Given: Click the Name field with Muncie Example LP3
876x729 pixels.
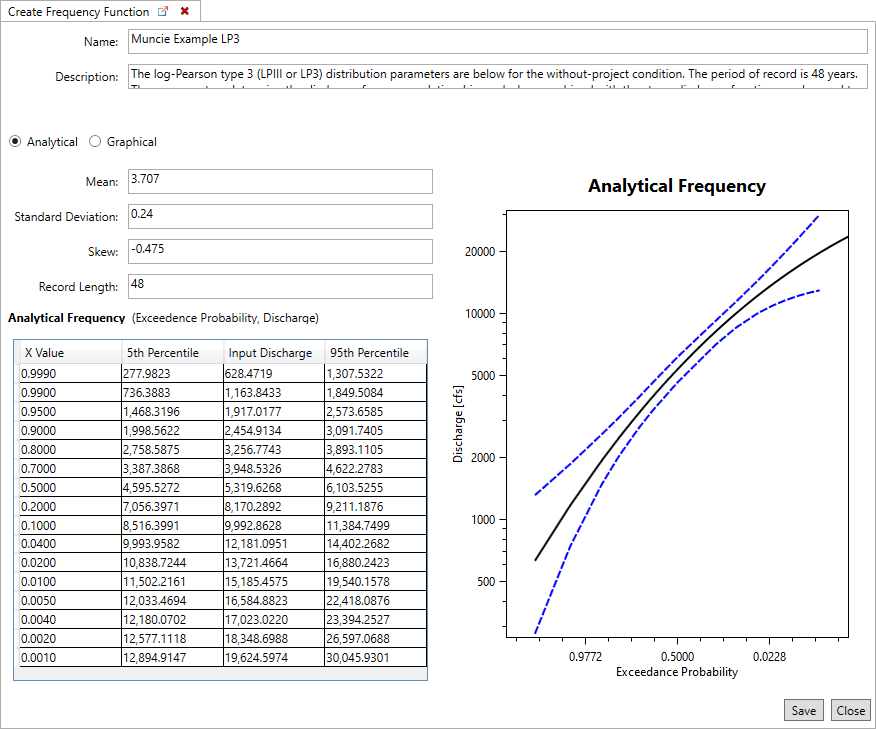Looking at the screenshot, I should [496, 41].
